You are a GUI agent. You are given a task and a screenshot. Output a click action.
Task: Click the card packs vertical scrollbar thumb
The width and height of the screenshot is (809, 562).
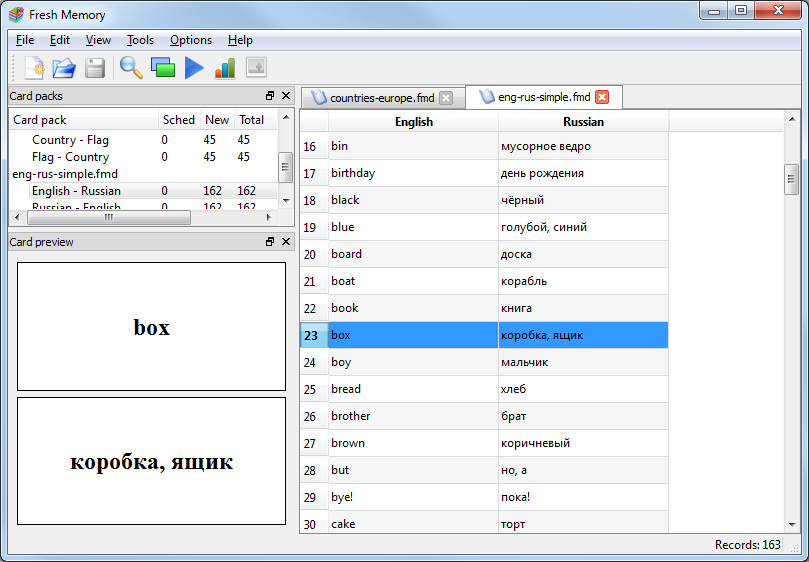click(285, 167)
